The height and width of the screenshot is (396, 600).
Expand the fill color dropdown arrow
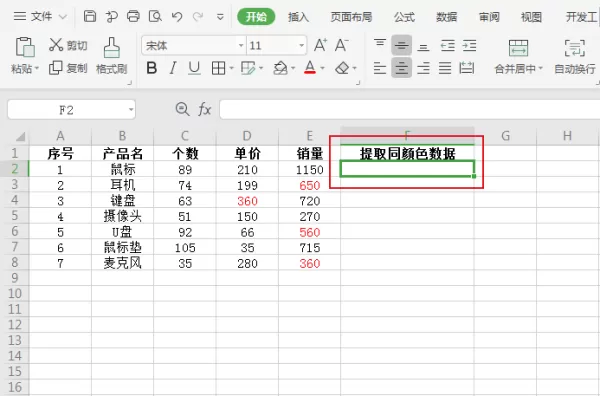click(x=293, y=68)
